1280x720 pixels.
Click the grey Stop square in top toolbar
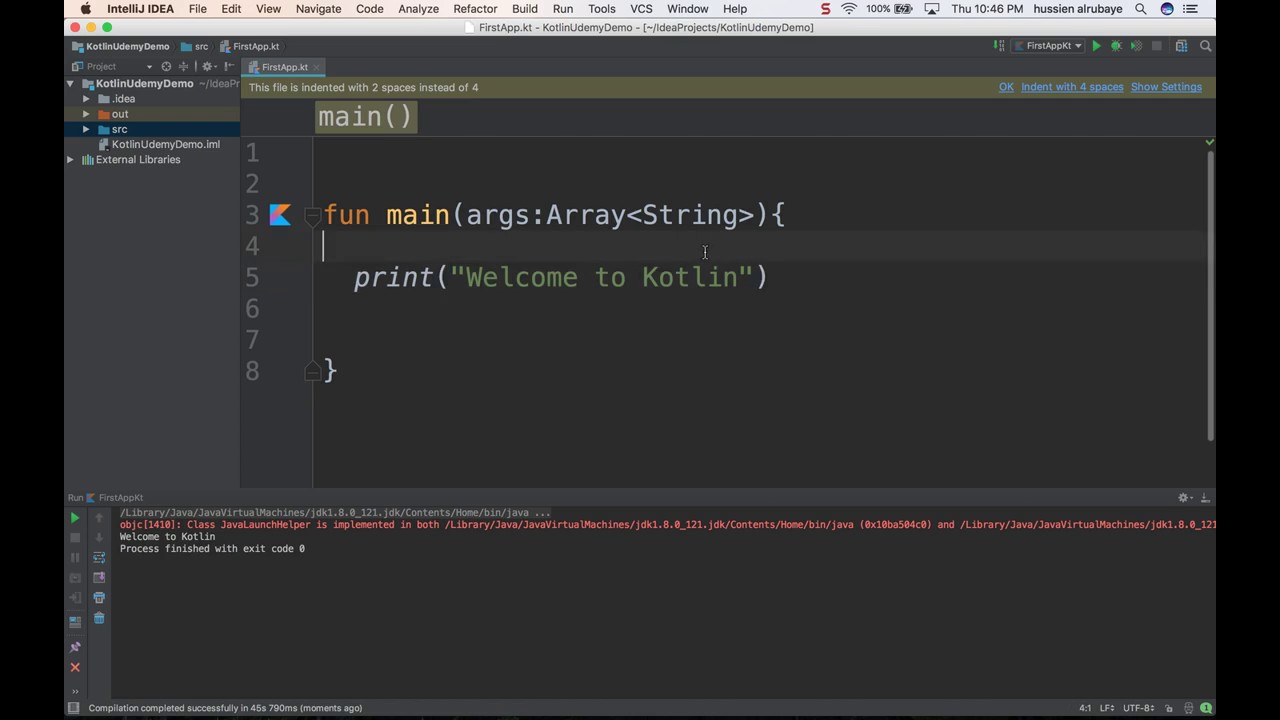coord(1157,46)
